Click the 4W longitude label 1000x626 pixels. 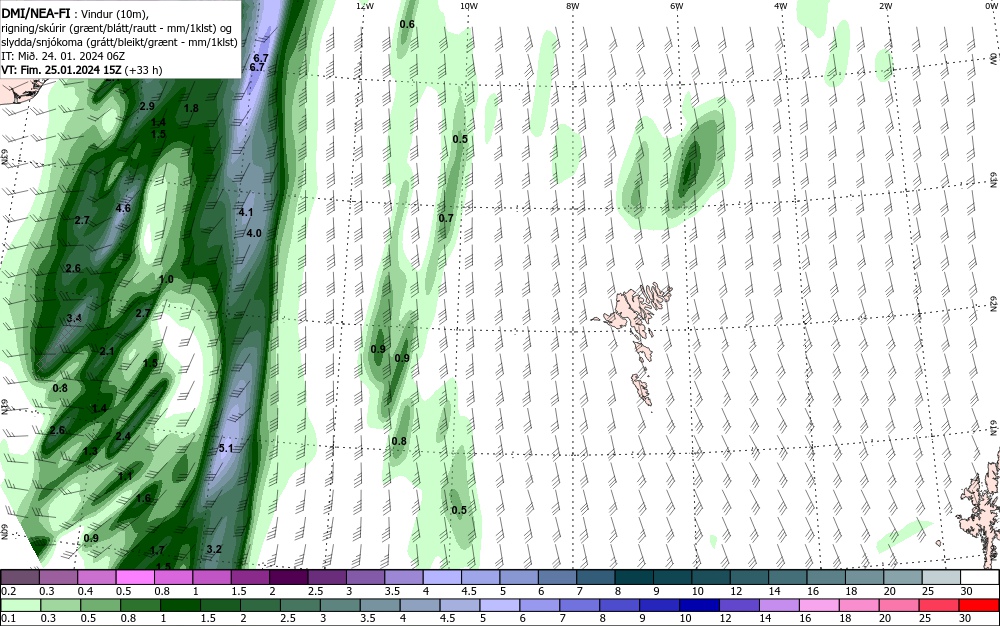(781, 6)
